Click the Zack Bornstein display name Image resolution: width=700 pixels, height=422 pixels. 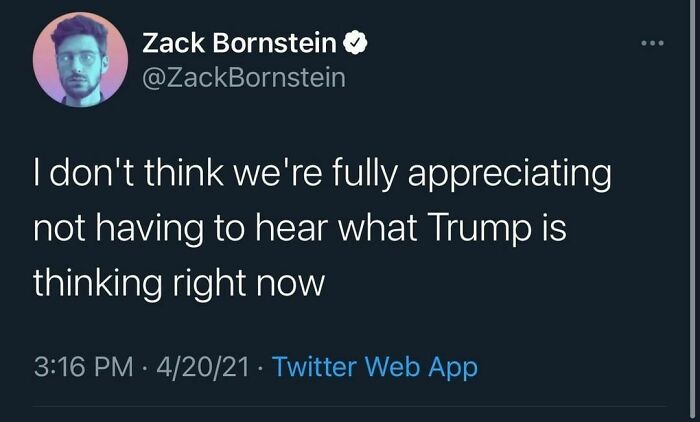pyautogui.click(x=240, y=42)
